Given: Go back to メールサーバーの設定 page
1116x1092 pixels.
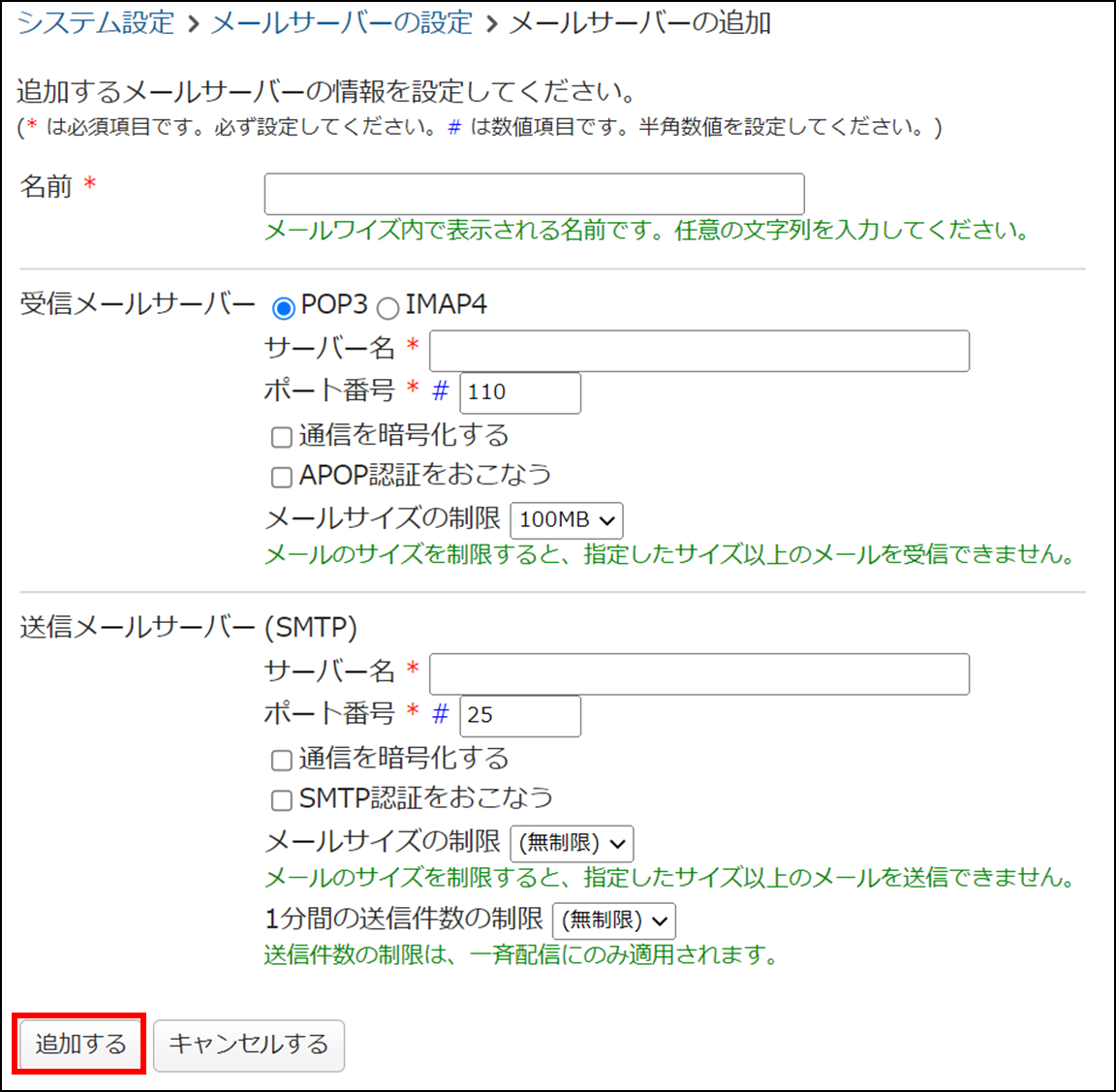Looking at the screenshot, I should (341, 22).
